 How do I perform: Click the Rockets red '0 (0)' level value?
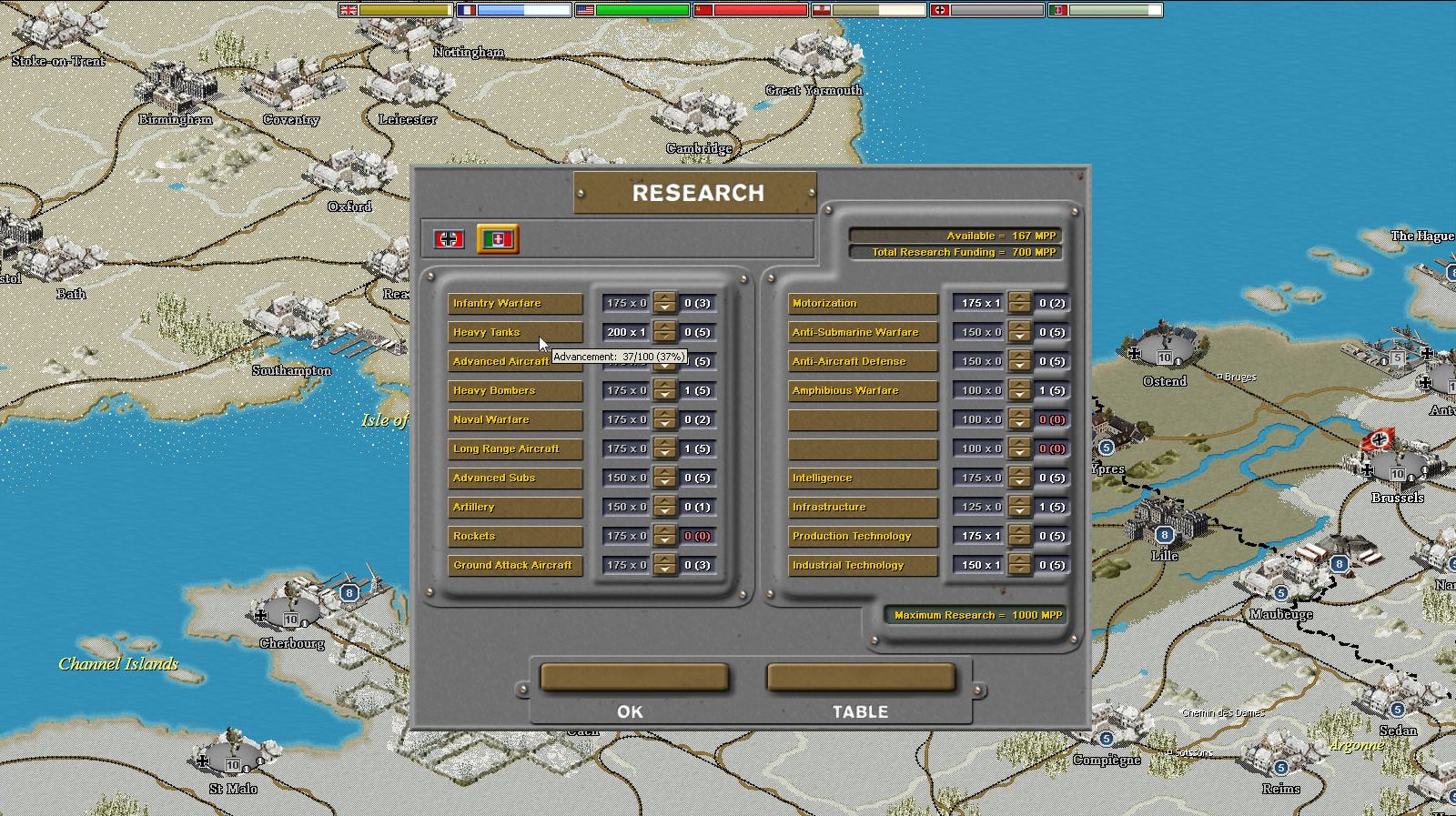[x=697, y=536]
